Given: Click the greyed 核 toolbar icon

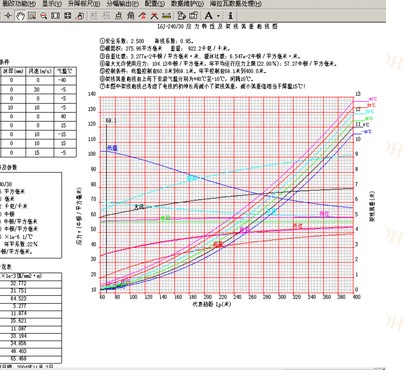Looking at the screenshot, I should tap(106, 15).
